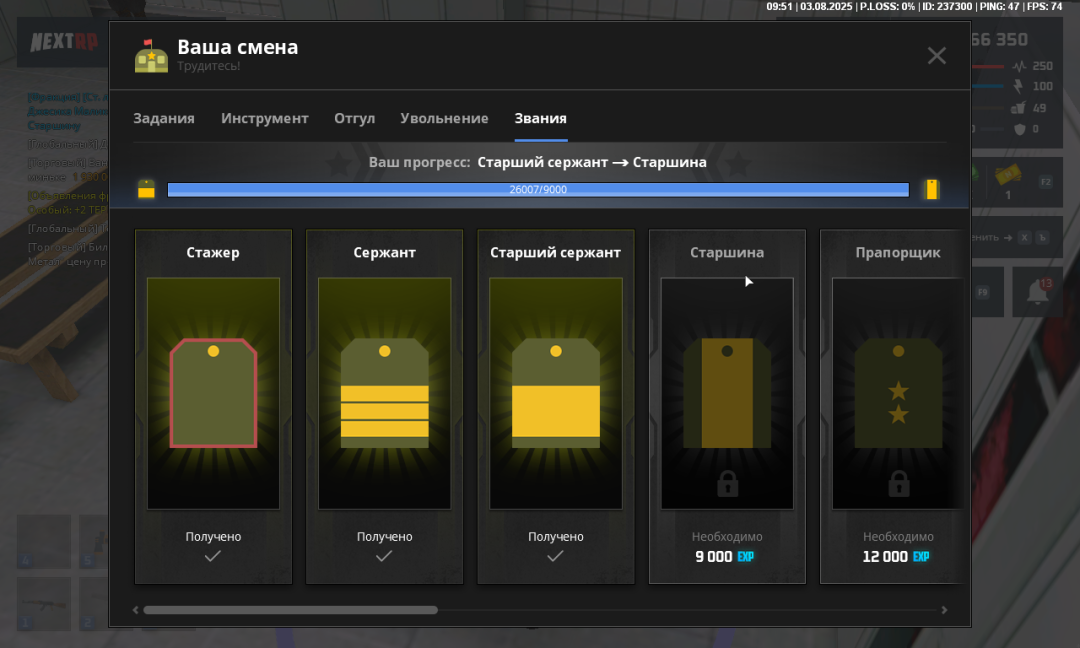Click the checkmark under Стажер

[x=213, y=556]
